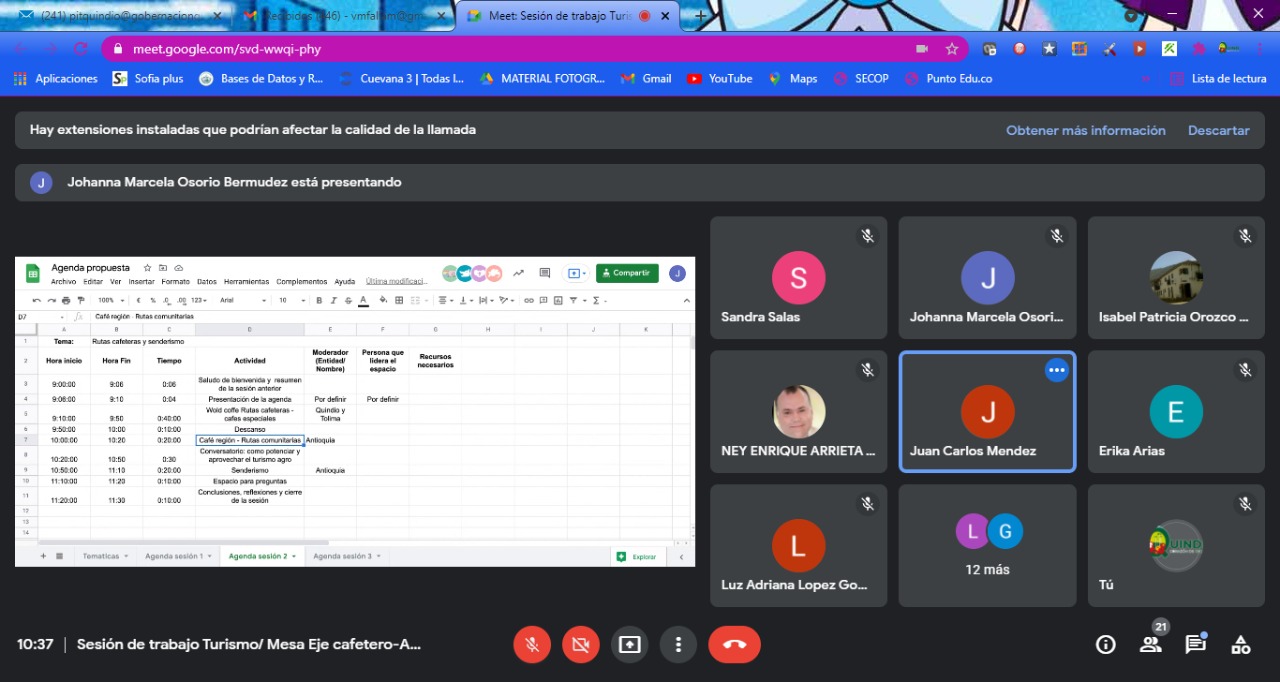This screenshot has width=1280, height=682.
Task: Open MATERIAL FOTOGR... Drive bookmark
Action: (x=543, y=78)
